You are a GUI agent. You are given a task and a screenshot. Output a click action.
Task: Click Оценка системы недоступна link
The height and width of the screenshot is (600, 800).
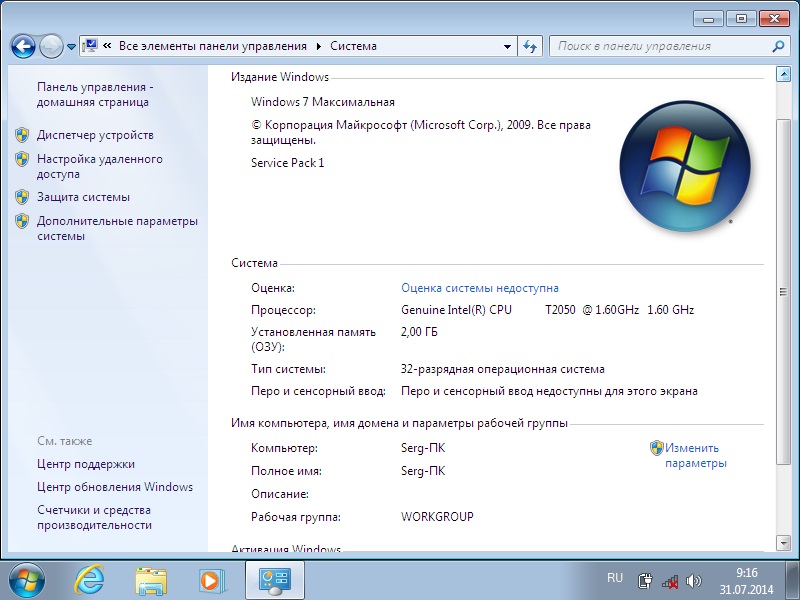[x=480, y=288]
